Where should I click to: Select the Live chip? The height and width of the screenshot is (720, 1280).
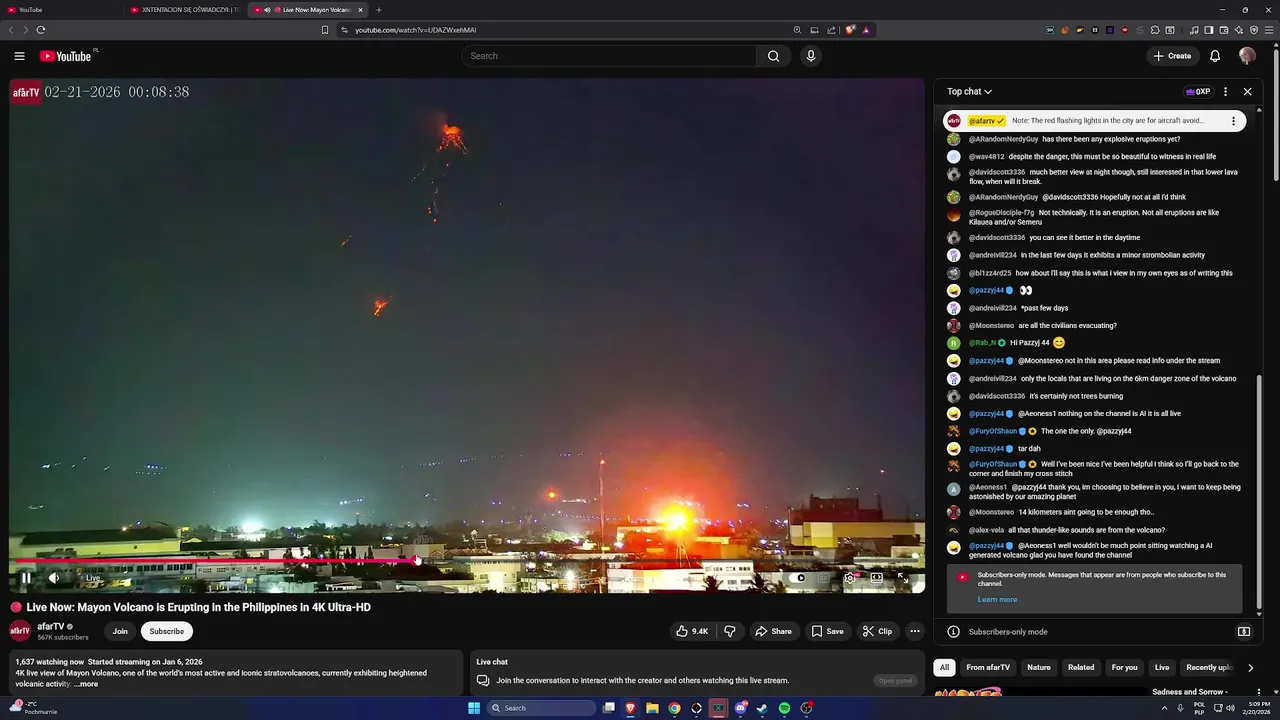coord(1162,667)
